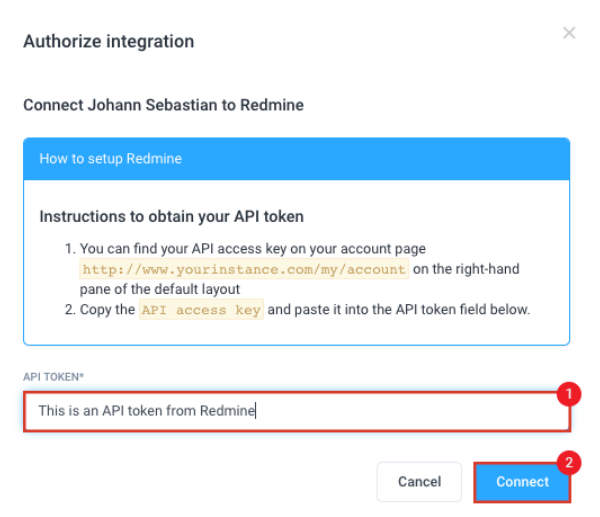Click 'Connect Johann Sebastian to Redmine' heading
The height and width of the screenshot is (517, 600).
163,104
